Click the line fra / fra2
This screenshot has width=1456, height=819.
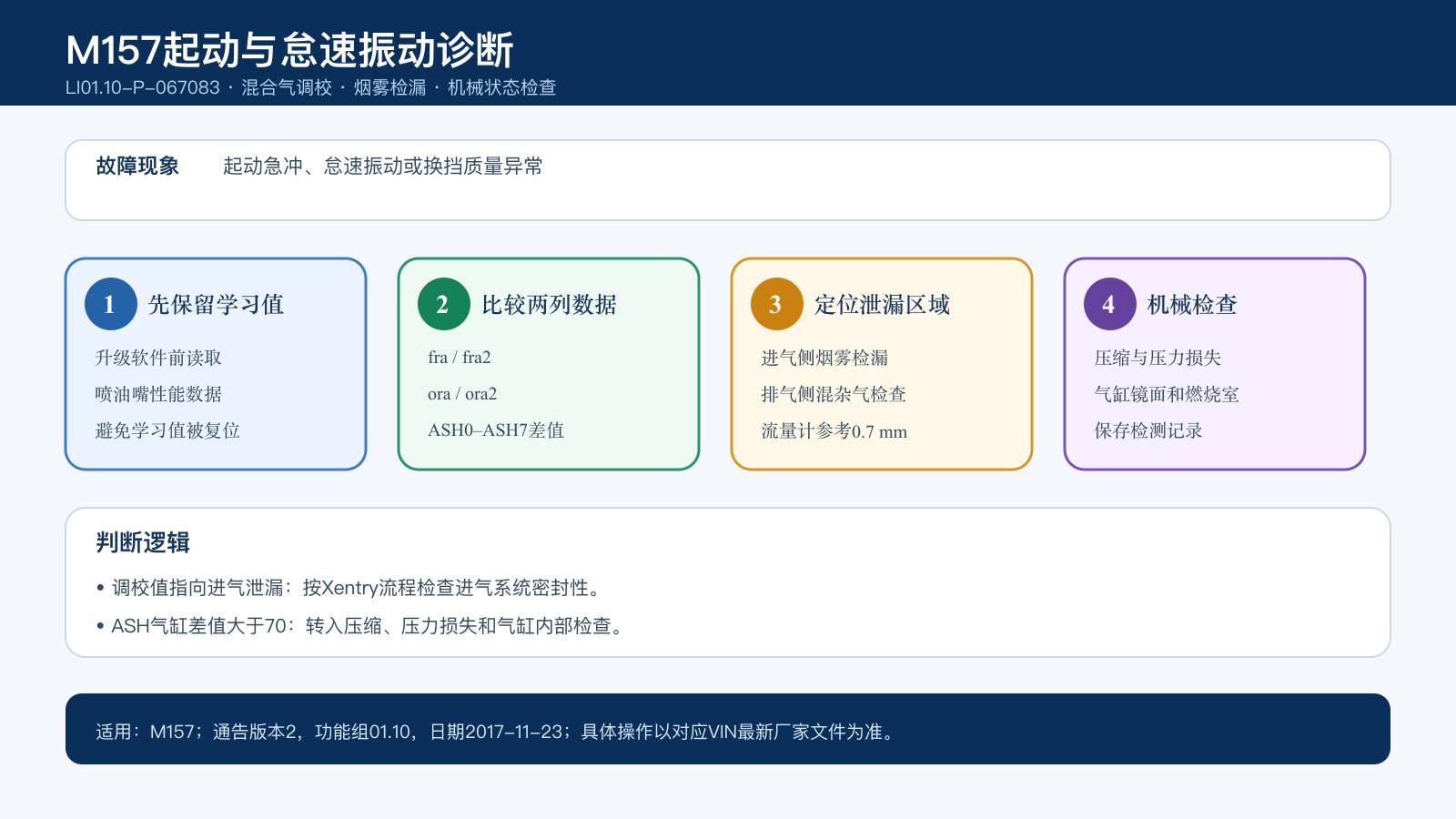[x=460, y=358]
